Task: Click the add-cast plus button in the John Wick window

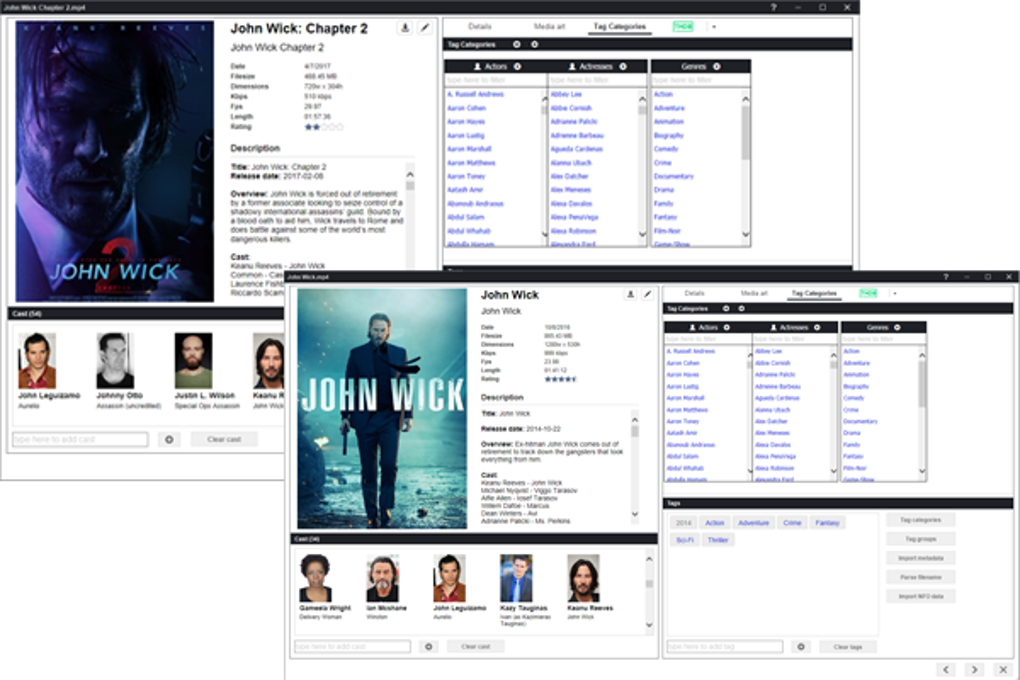Action: pyautogui.click(x=428, y=646)
